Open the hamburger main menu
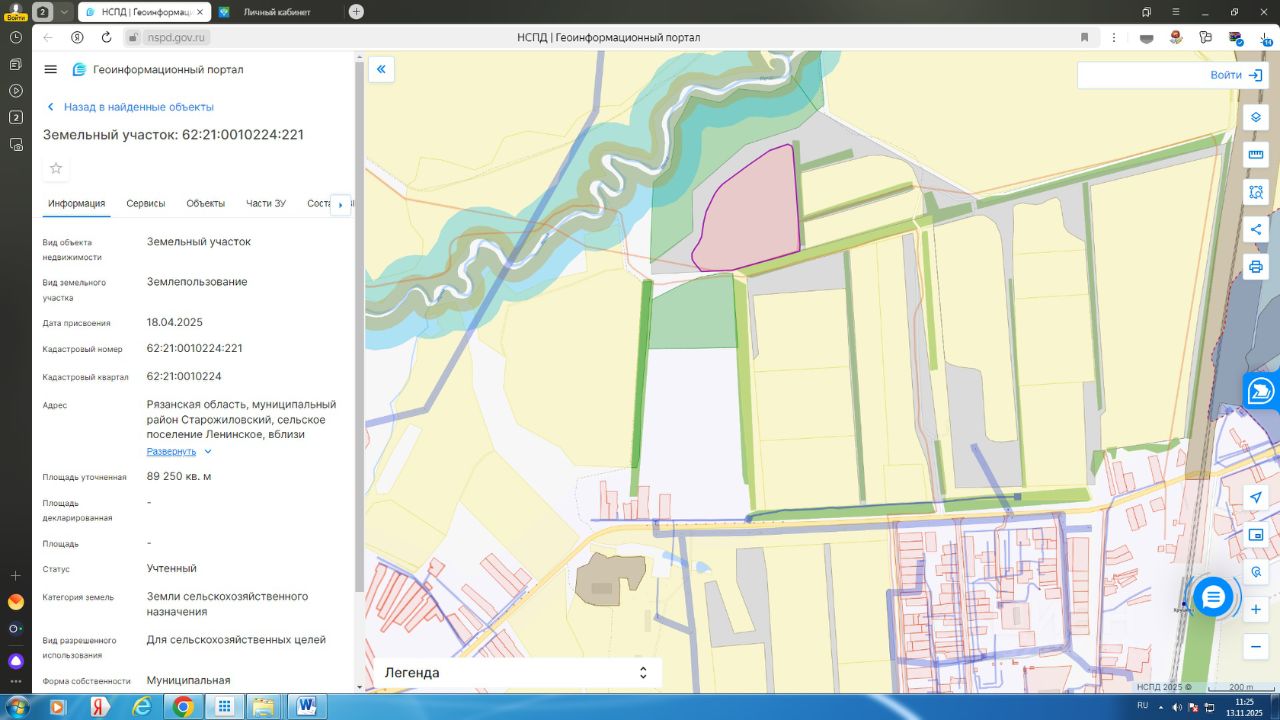Viewport: 1280px width, 720px height. tap(51, 69)
